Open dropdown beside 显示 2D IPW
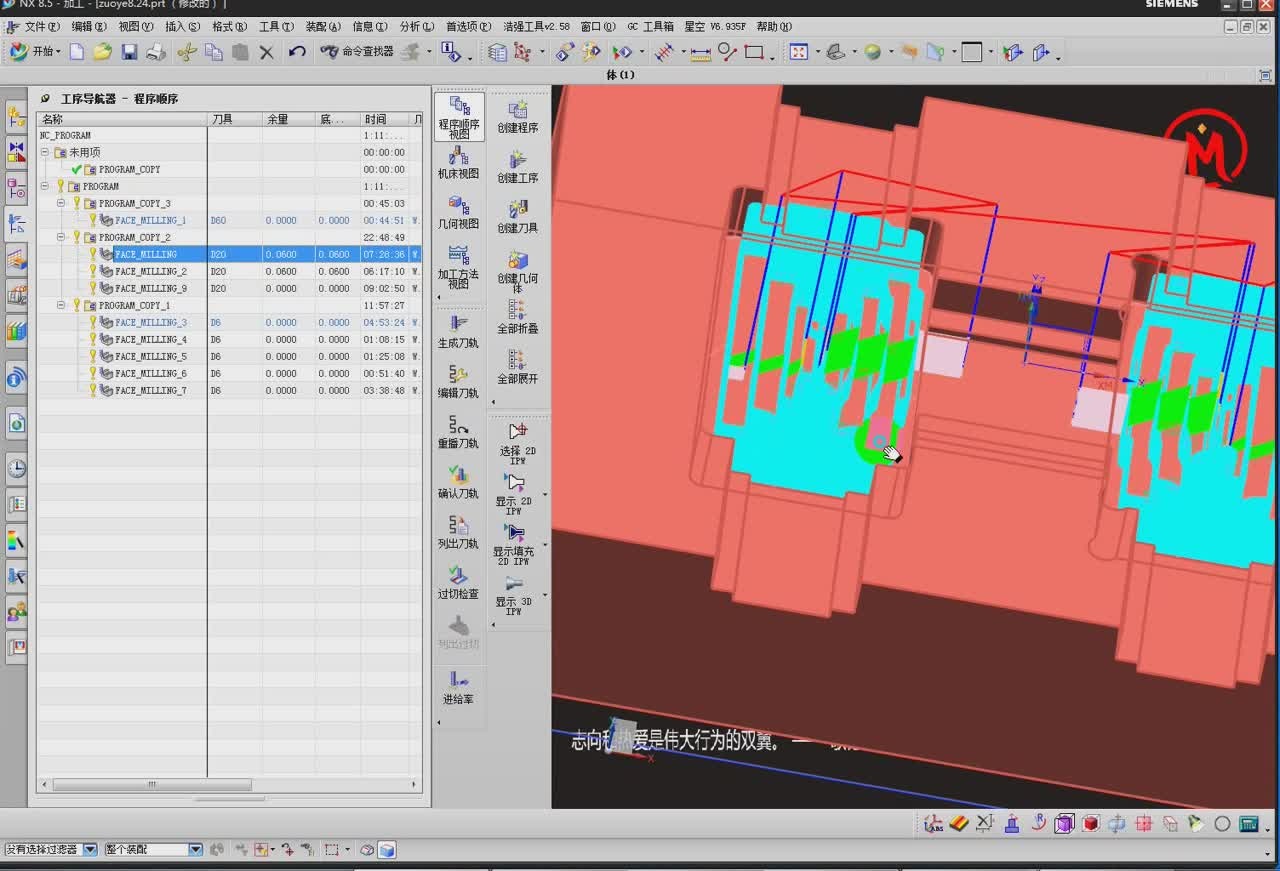This screenshot has width=1280, height=871. point(545,495)
